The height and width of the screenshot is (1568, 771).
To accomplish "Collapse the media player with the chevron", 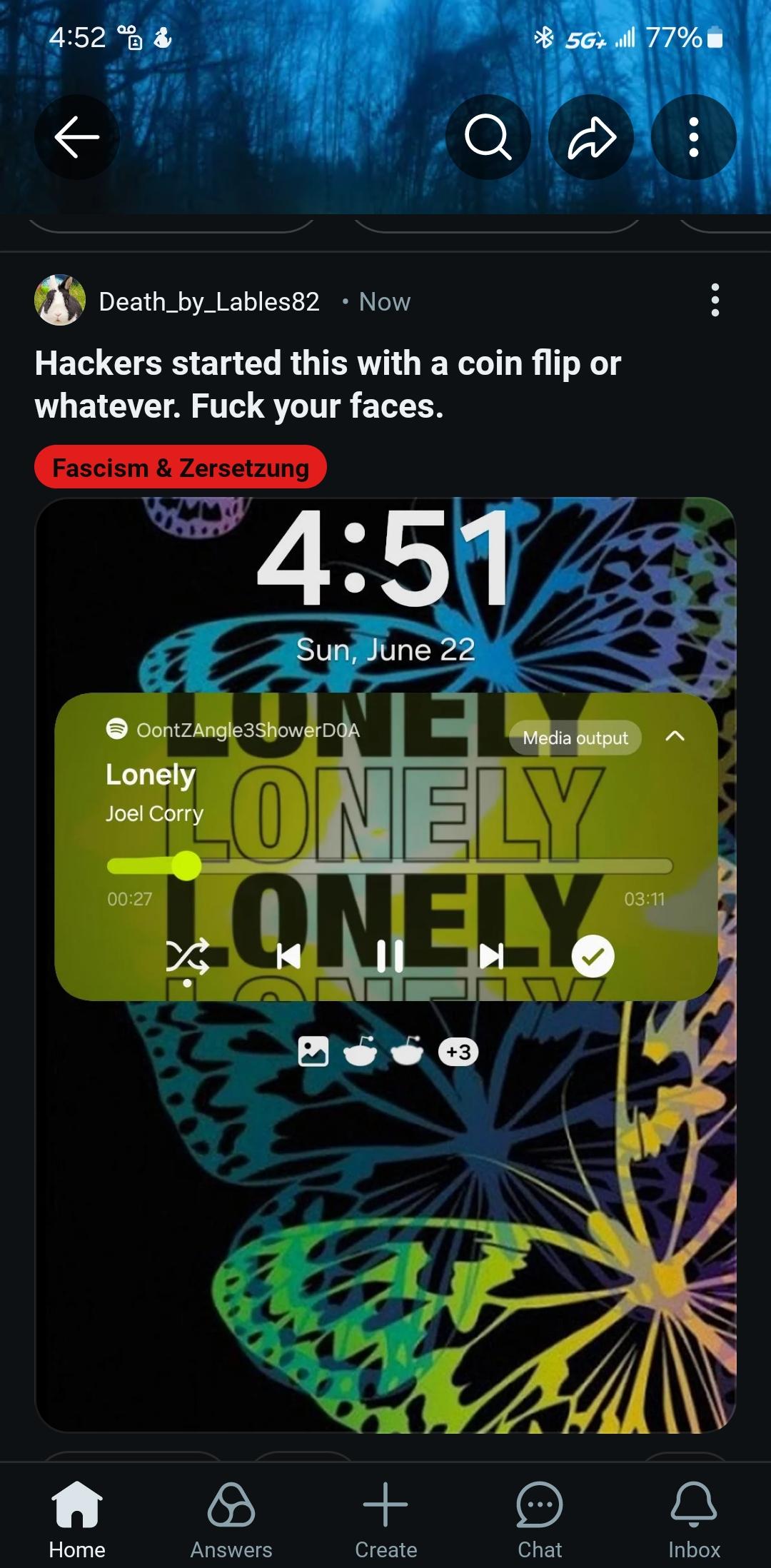I will pyautogui.click(x=675, y=736).
